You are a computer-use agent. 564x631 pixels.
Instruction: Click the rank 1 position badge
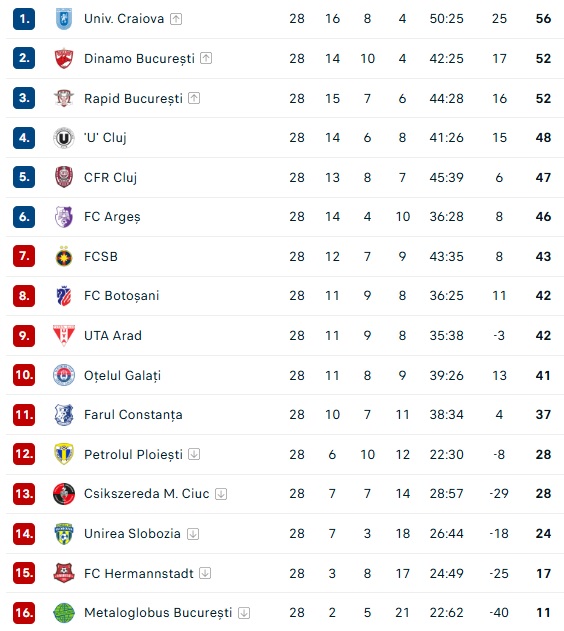[24, 19]
